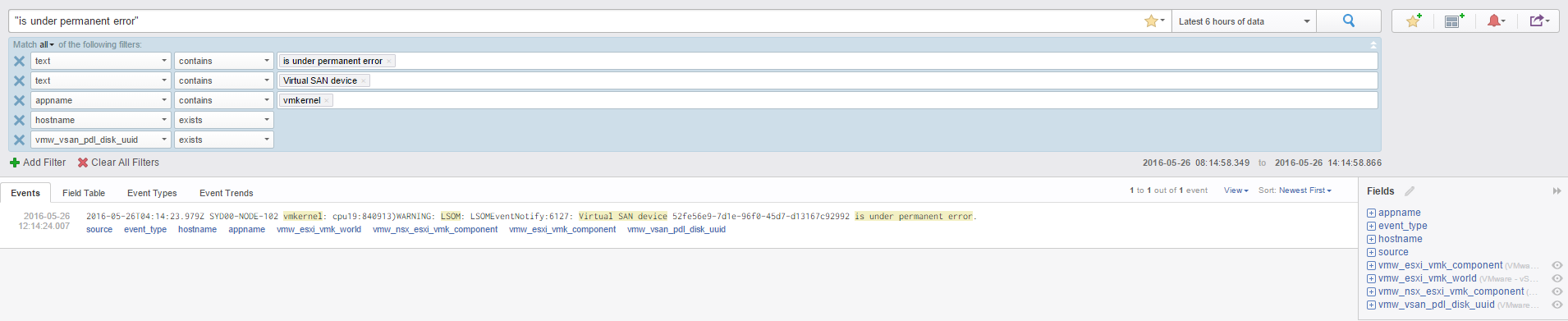
Task: Edit fields using the pencil icon
Action: 1410,191
